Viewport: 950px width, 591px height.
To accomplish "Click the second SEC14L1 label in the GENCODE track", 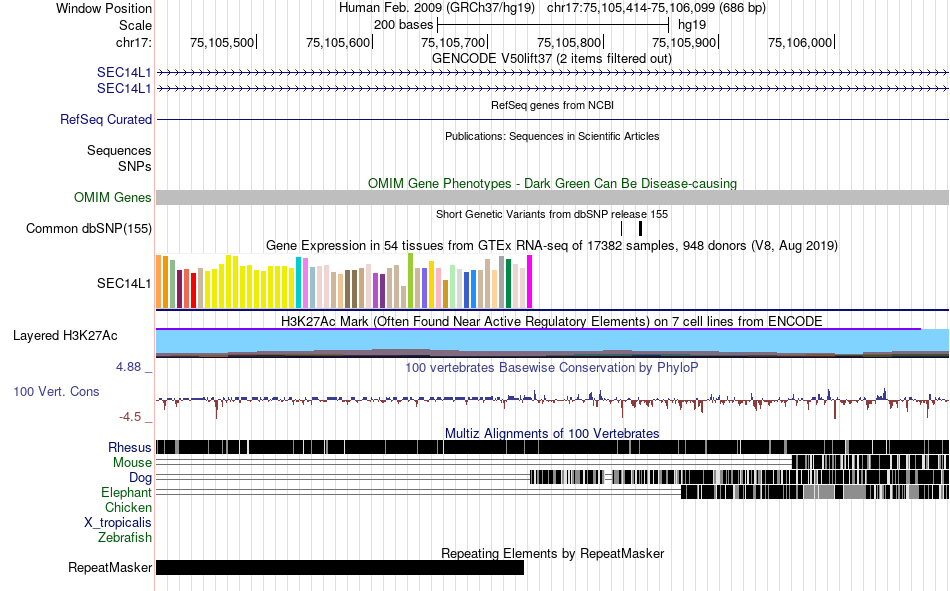I will (124, 88).
